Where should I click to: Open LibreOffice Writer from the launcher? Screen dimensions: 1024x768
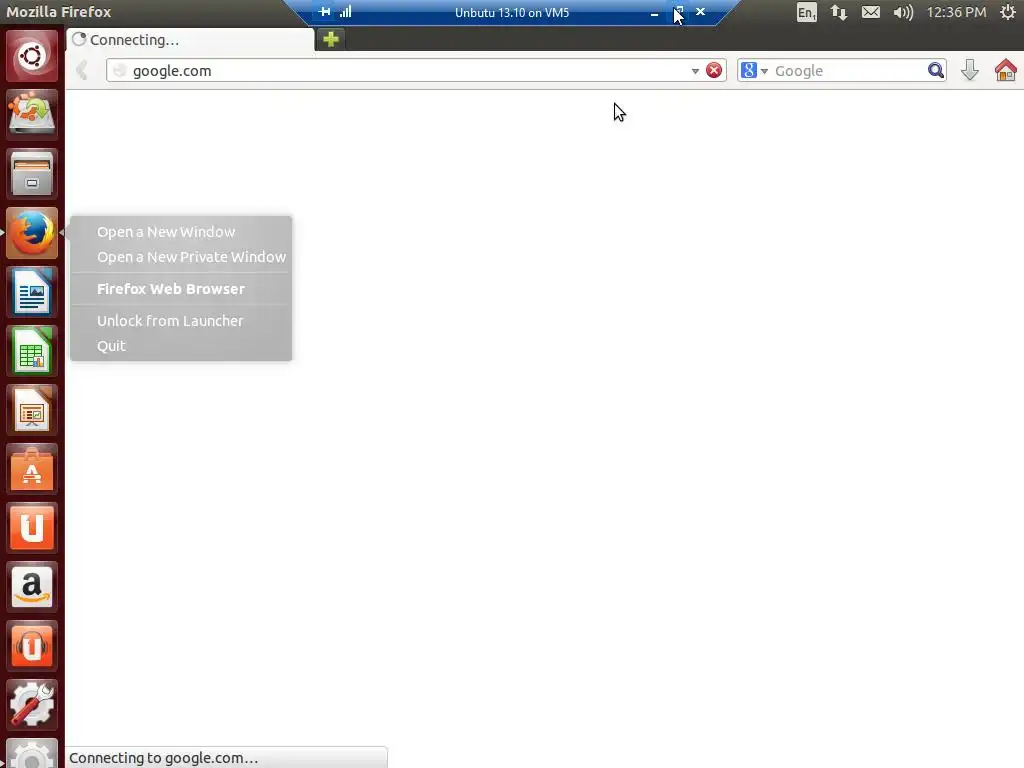31,292
